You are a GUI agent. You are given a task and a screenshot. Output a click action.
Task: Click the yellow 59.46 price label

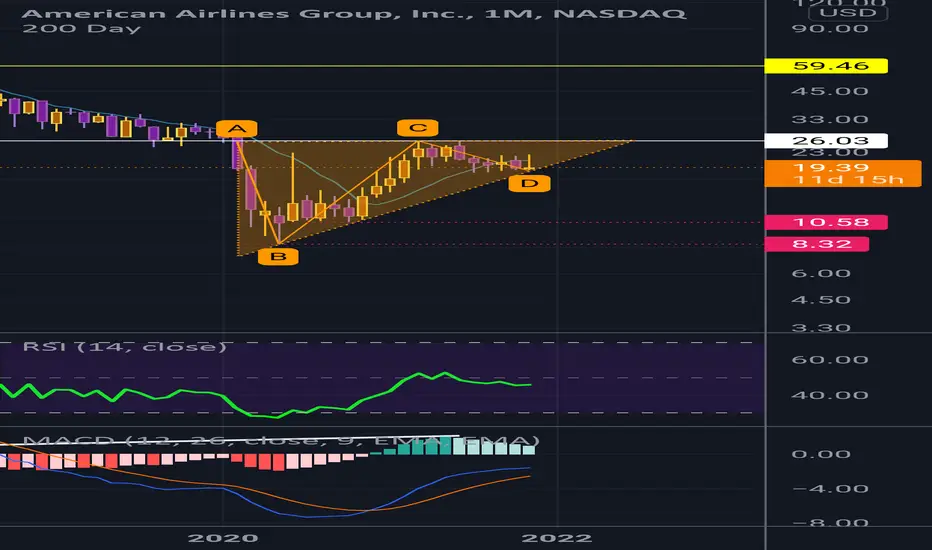pyautogui.click(x=826, y=66)
